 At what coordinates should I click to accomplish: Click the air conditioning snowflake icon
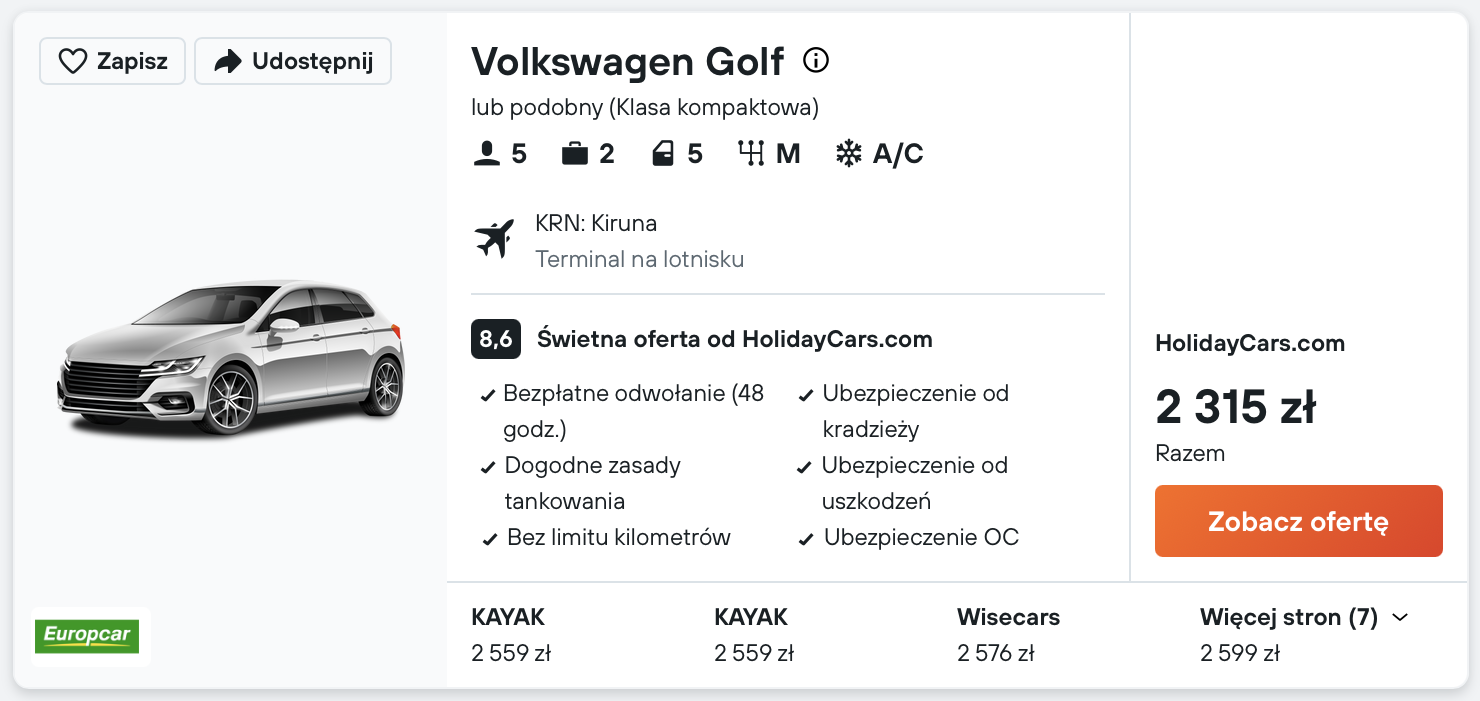click(849, 154)
